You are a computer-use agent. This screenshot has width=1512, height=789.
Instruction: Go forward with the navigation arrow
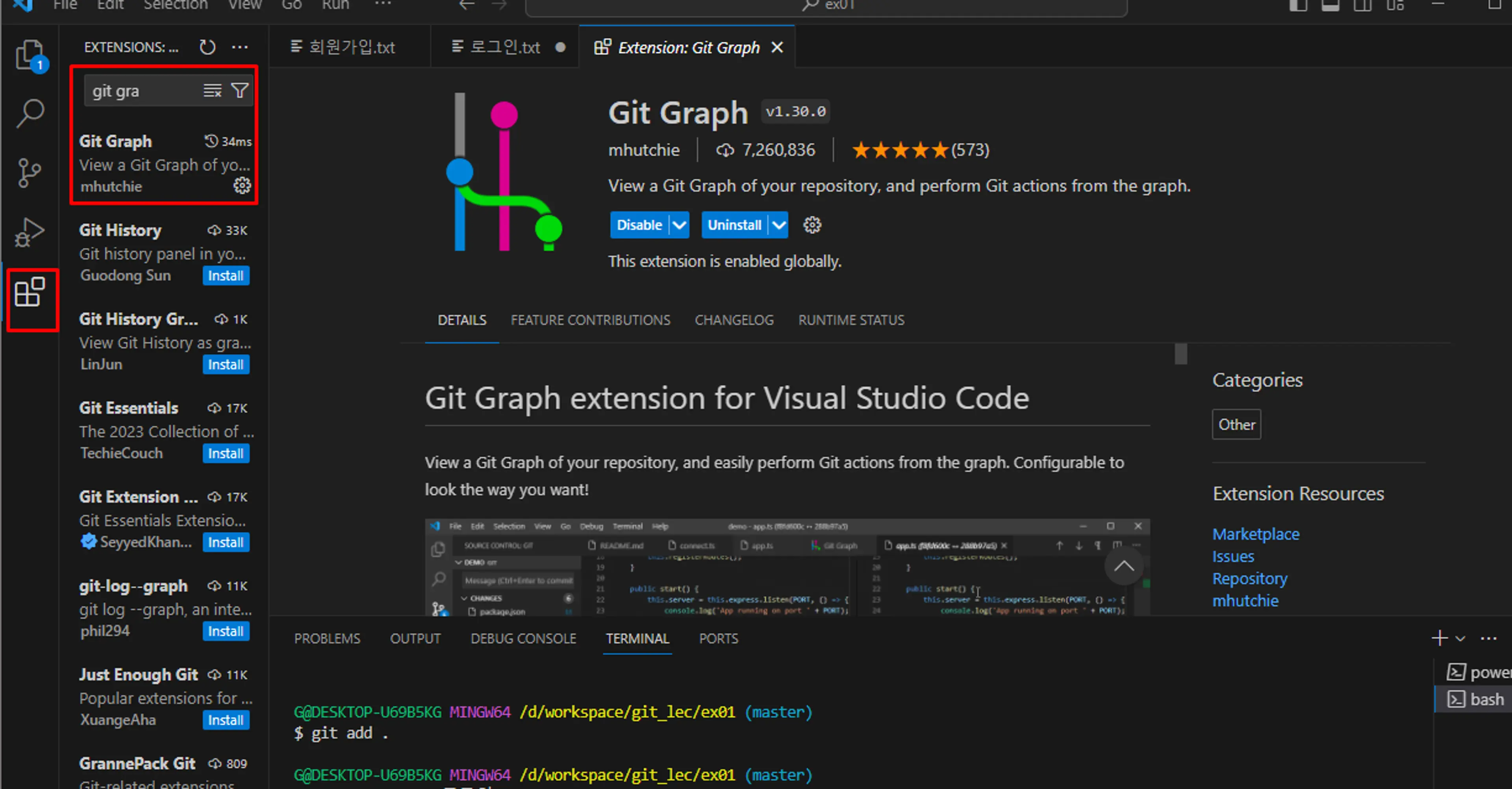[499, 5]
